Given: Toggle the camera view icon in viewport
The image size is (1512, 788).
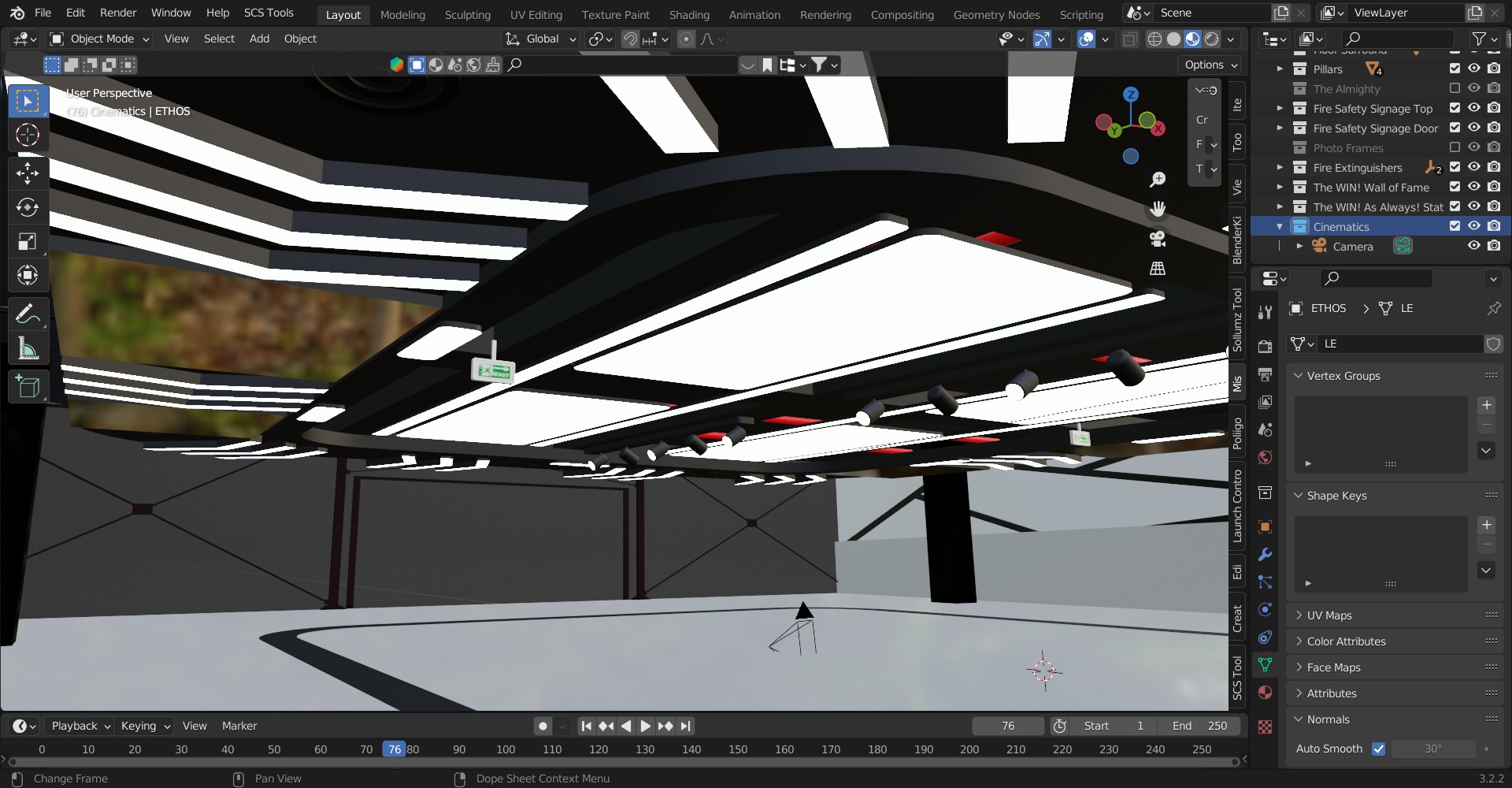Looking at the screenshot, I should [x=1158, y=238].
